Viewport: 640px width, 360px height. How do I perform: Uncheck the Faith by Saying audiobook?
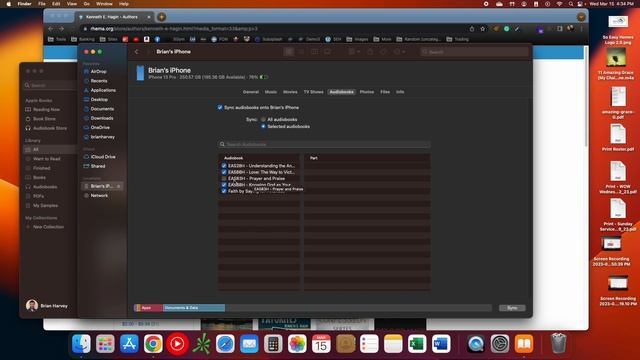[224, 191]
